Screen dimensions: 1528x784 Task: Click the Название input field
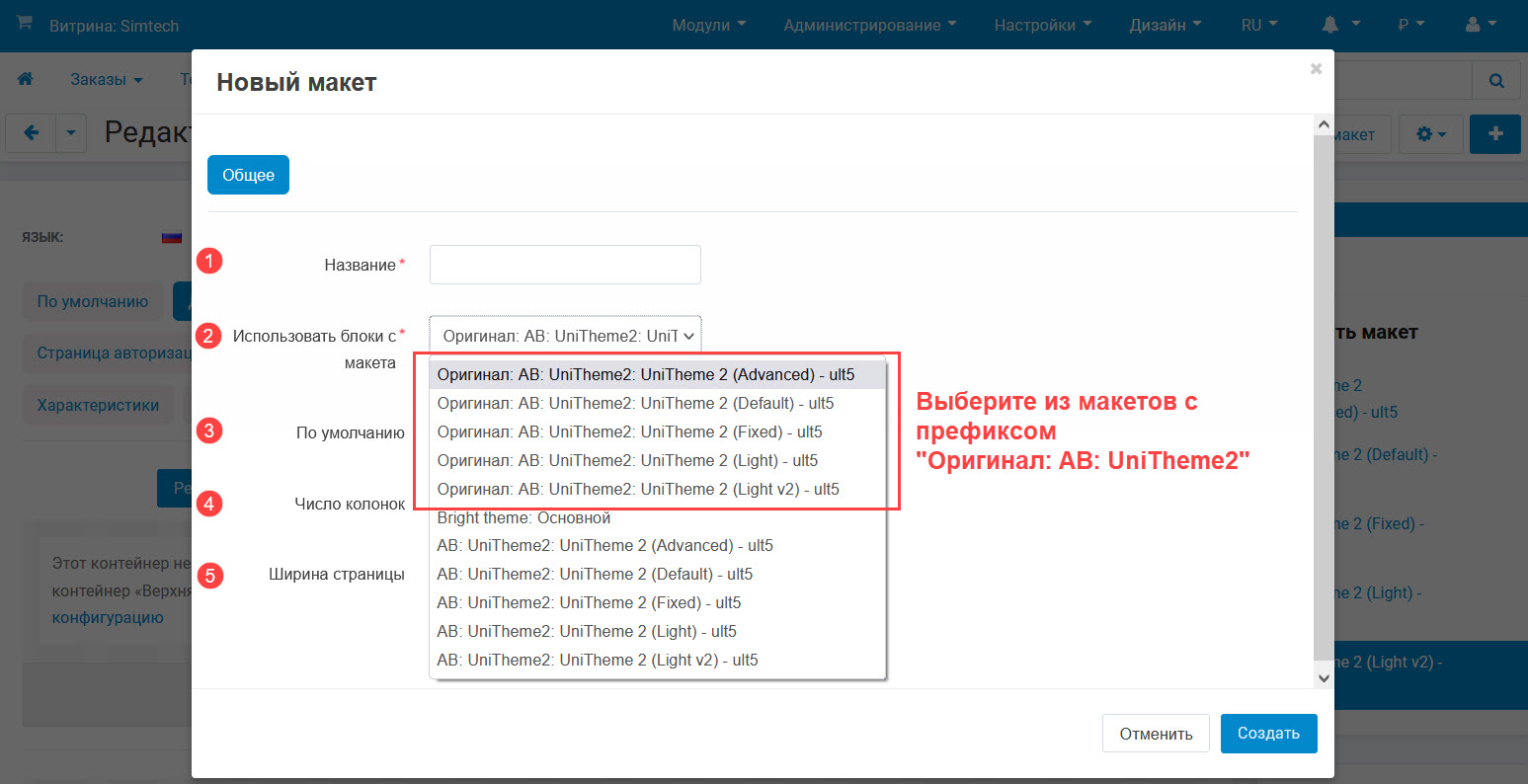click(565, 265)
